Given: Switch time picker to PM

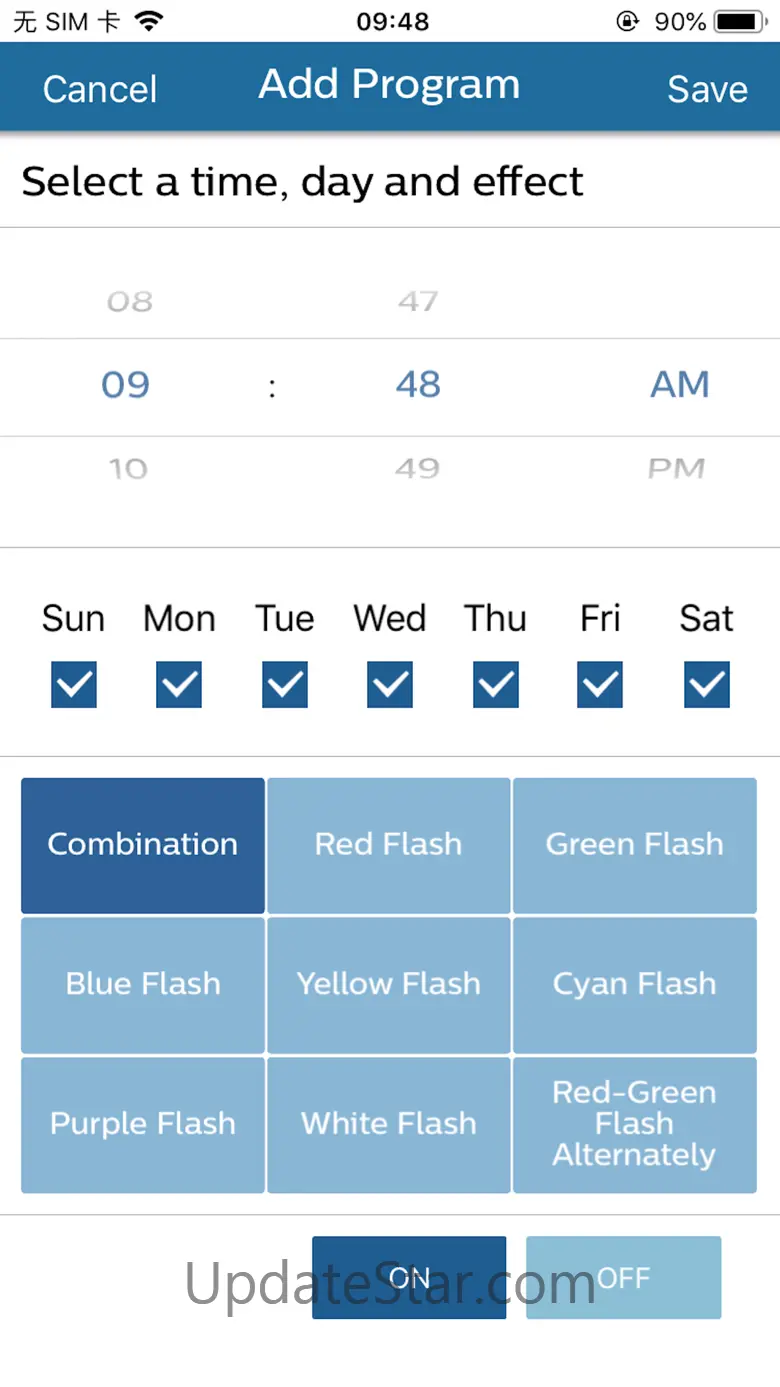Looking at the screenshot, I should [677, 468].
